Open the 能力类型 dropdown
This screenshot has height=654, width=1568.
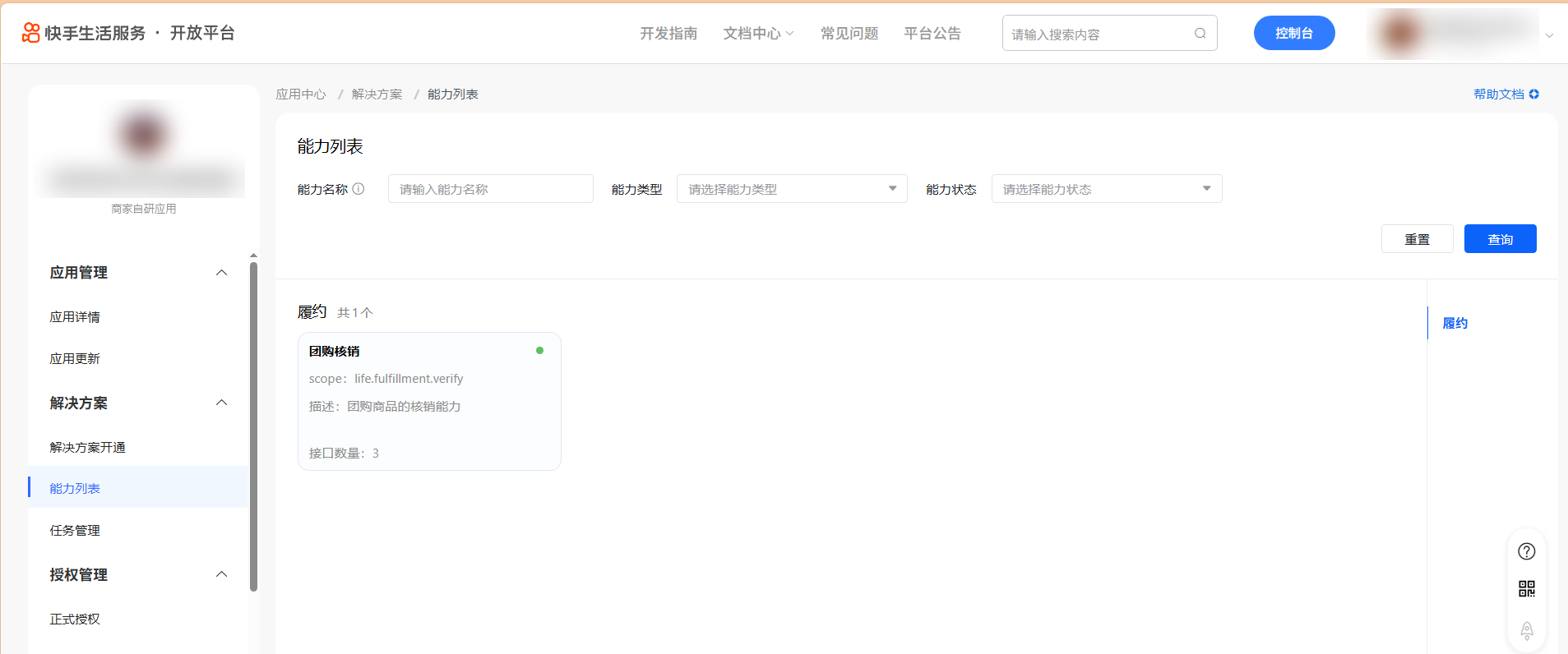coord(791,189)
